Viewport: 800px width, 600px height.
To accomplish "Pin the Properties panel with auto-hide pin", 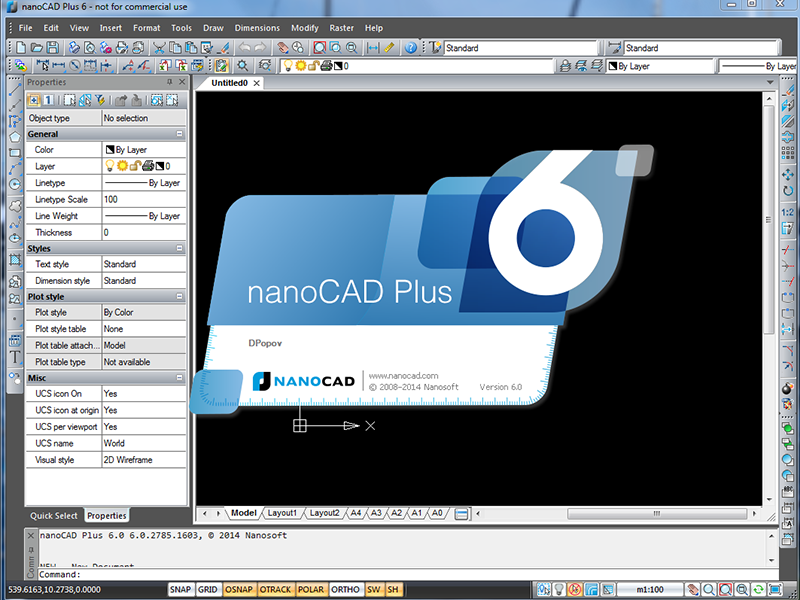I will [169, 82].
